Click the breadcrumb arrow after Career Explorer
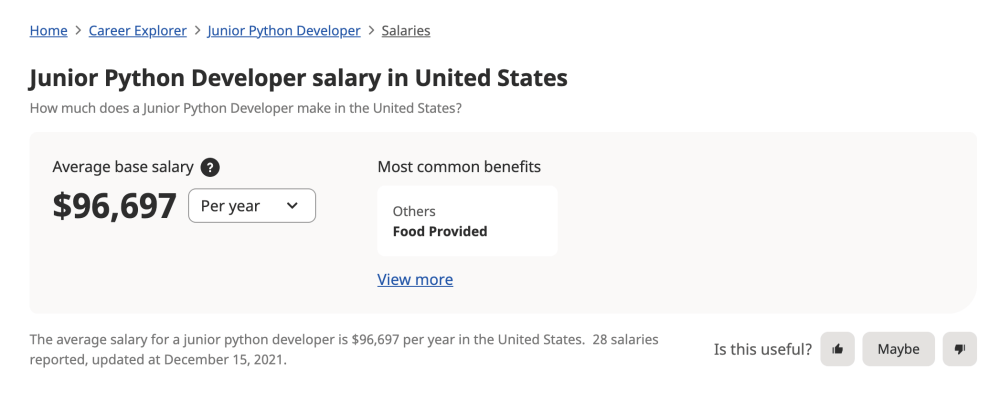Screen dimensions: 1000x393 click(x=197, y=31)
